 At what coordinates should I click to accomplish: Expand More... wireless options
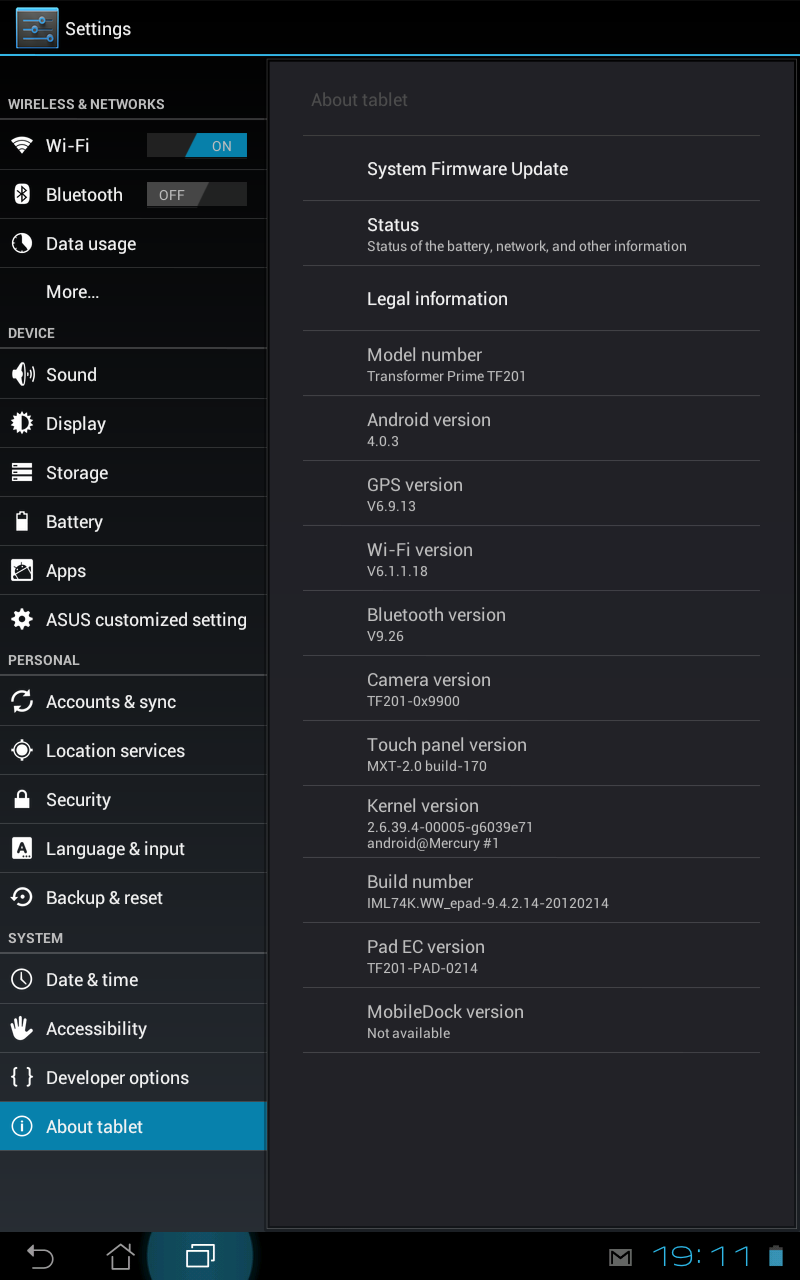tap(133, 292)
